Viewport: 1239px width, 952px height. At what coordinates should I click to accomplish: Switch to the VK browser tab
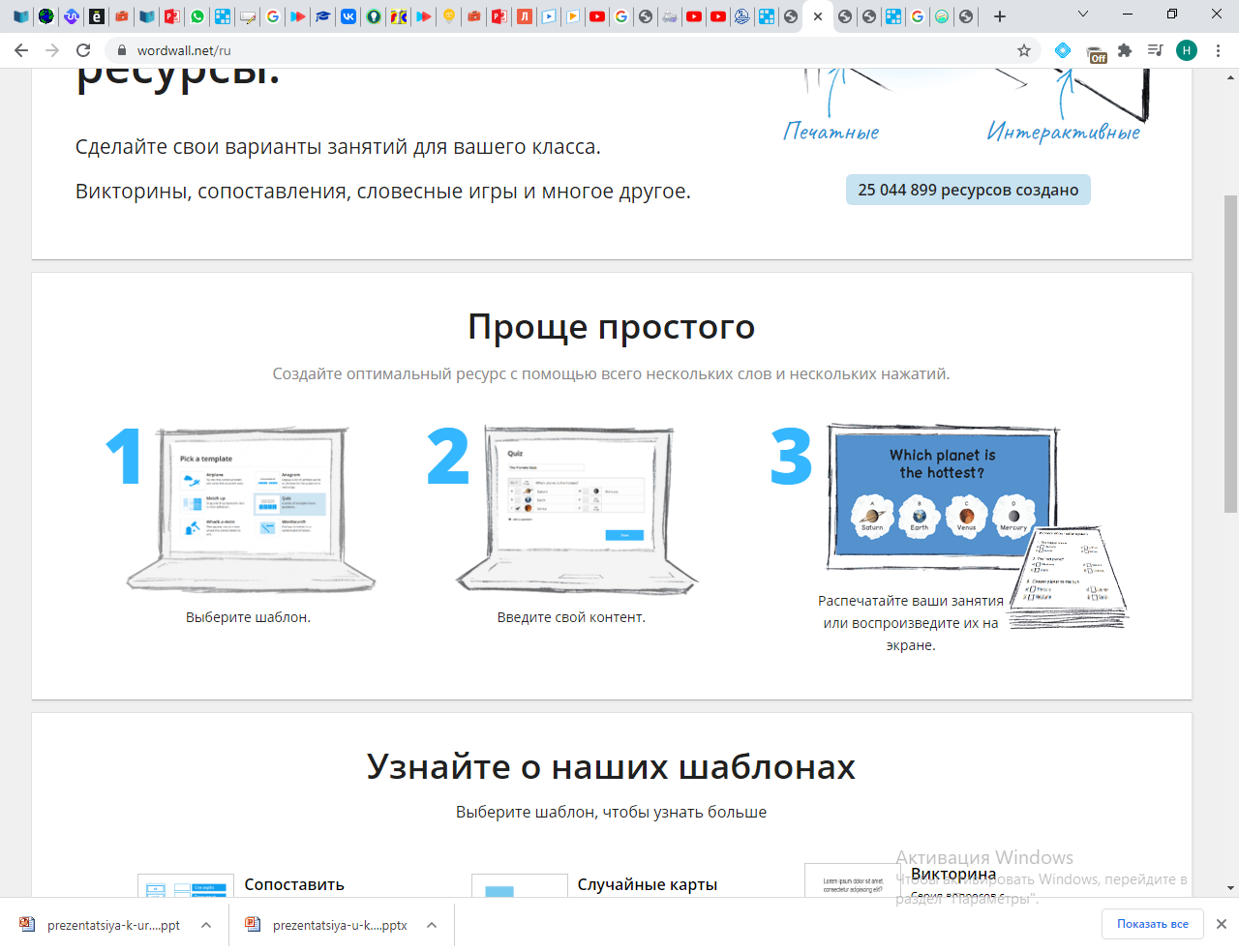point(348,16)
